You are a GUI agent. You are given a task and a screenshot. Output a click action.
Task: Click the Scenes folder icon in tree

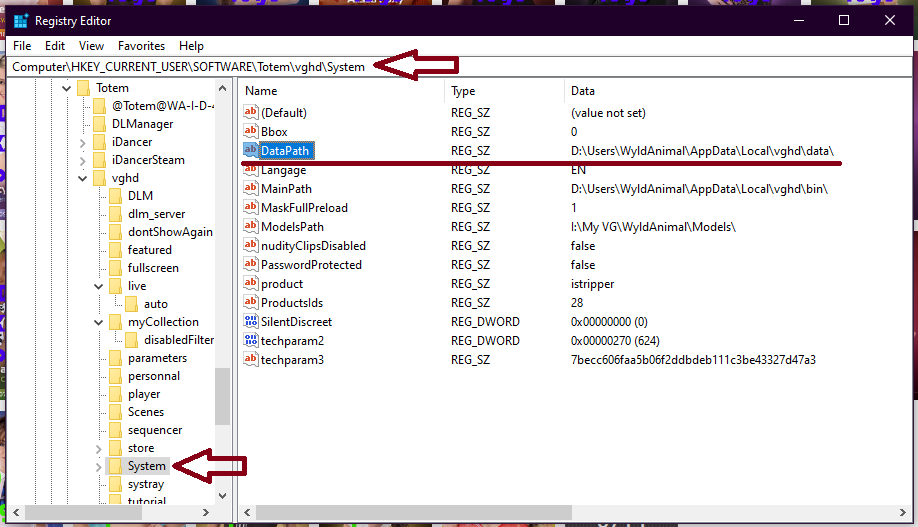coord(116,412)
